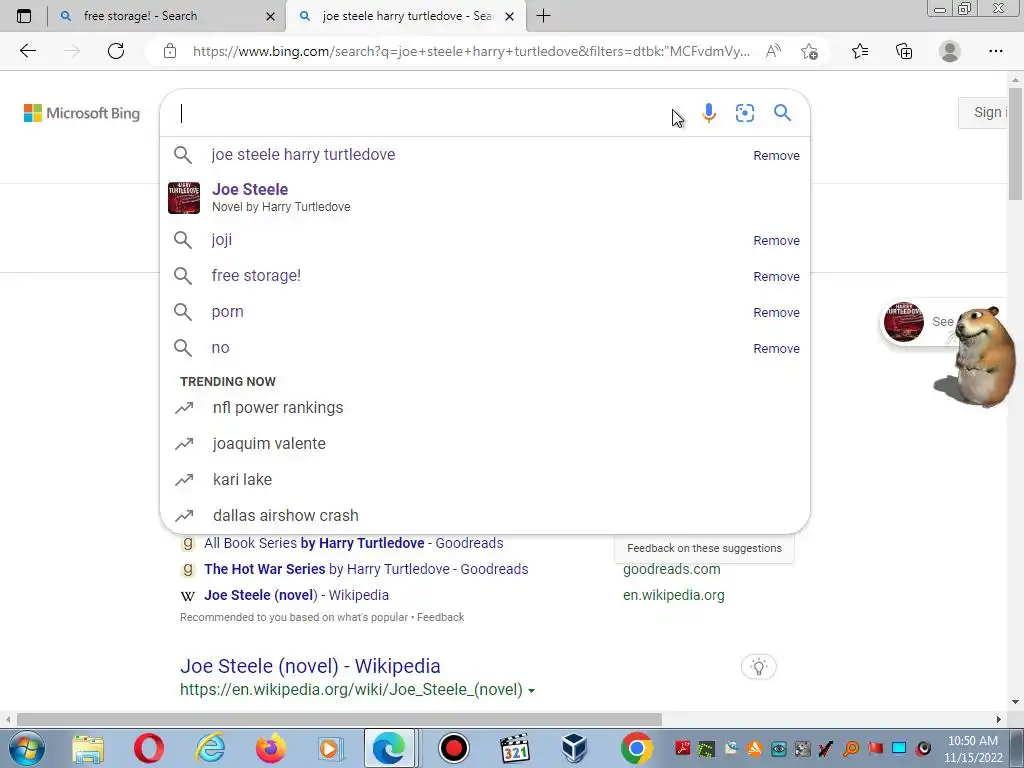
Task: Open the red record button taskbar app
Action: click(454, 748)
